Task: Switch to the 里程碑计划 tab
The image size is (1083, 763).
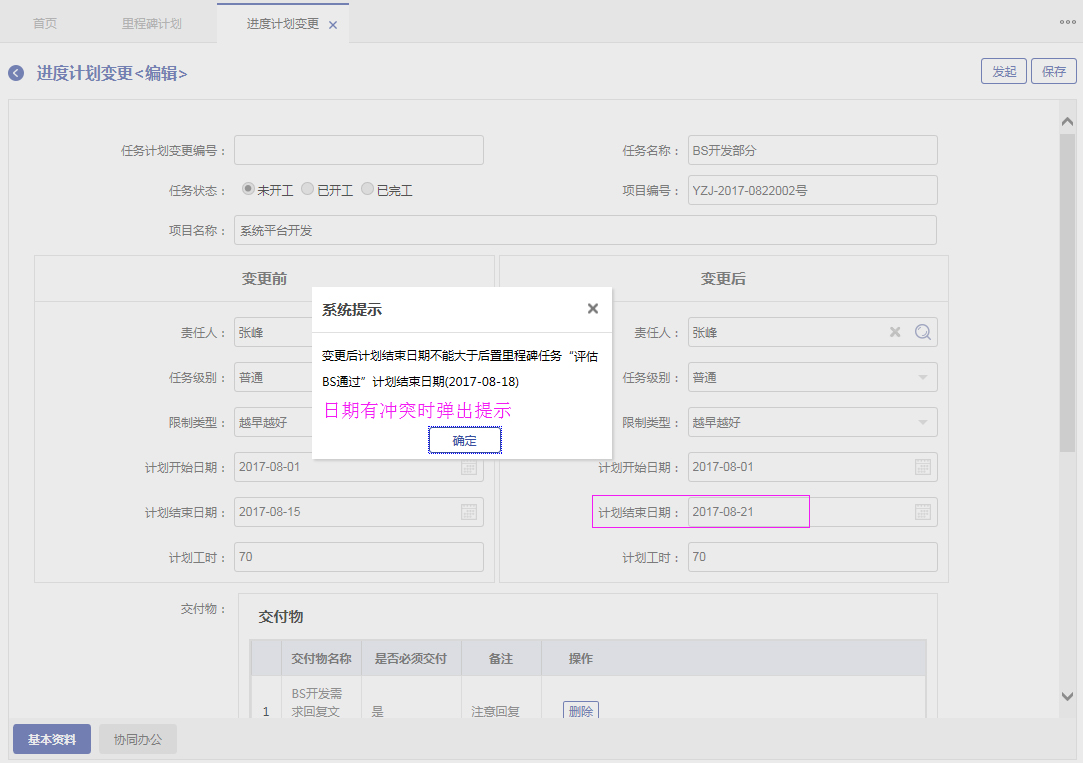Action: point(152,23)
